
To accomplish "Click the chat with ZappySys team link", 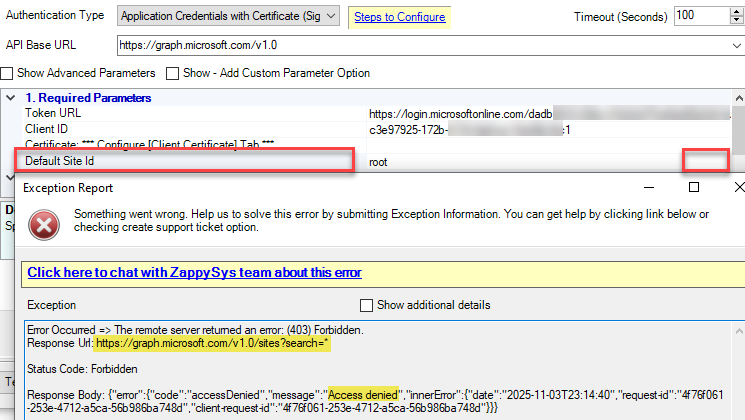I will 194,272.
